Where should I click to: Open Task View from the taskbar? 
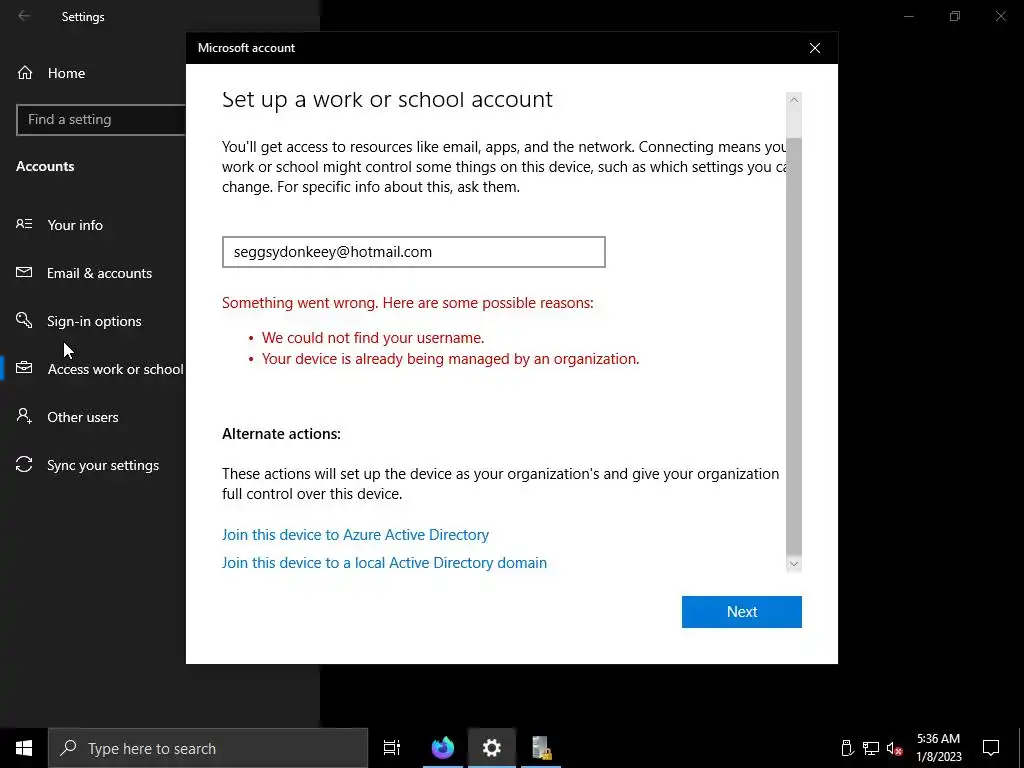(x=392, y=748)
